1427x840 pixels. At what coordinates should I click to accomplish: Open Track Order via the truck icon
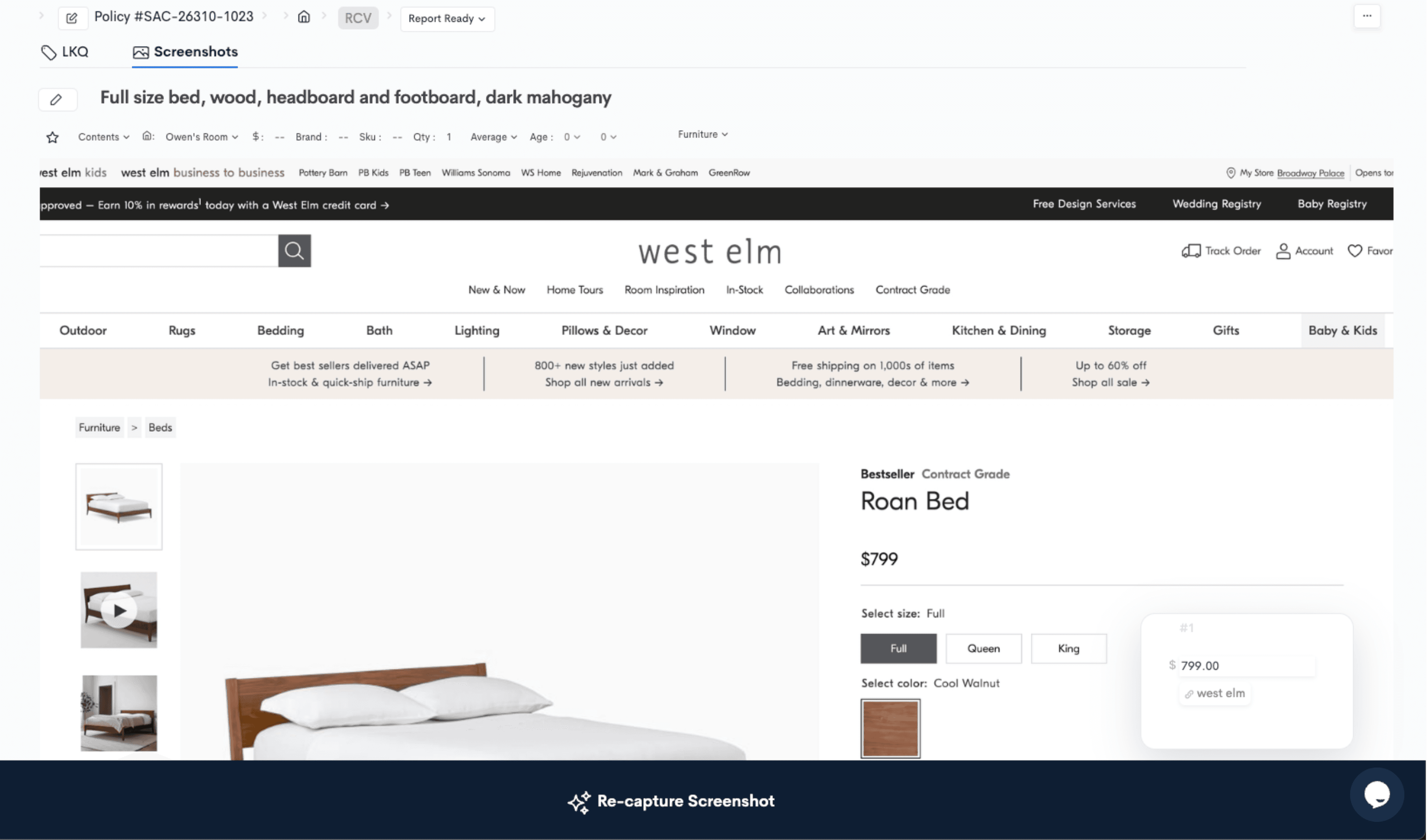[x=1191, y=251]
